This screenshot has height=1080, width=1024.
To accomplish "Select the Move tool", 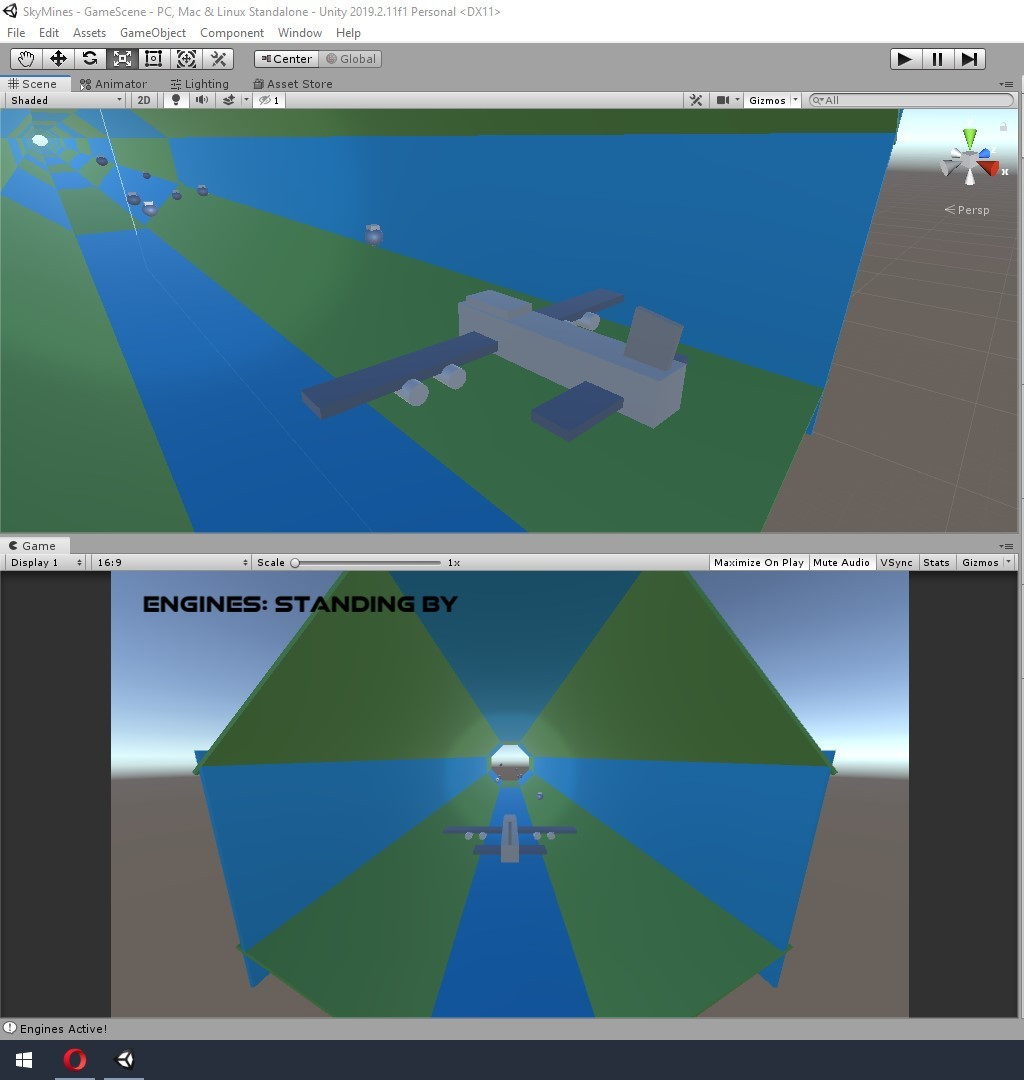I will click(58, 59).
